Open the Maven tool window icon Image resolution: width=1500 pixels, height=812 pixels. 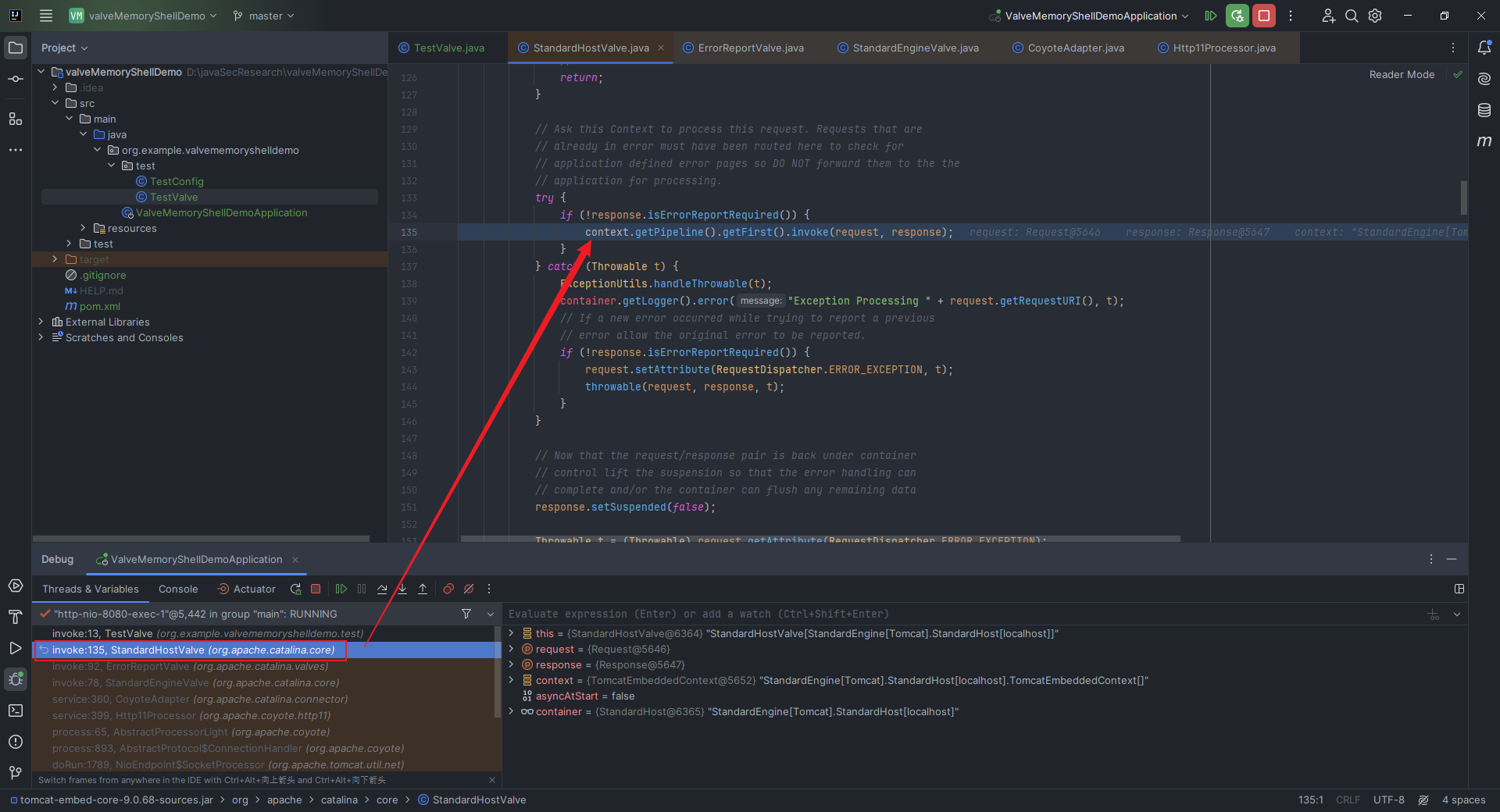1484,141
